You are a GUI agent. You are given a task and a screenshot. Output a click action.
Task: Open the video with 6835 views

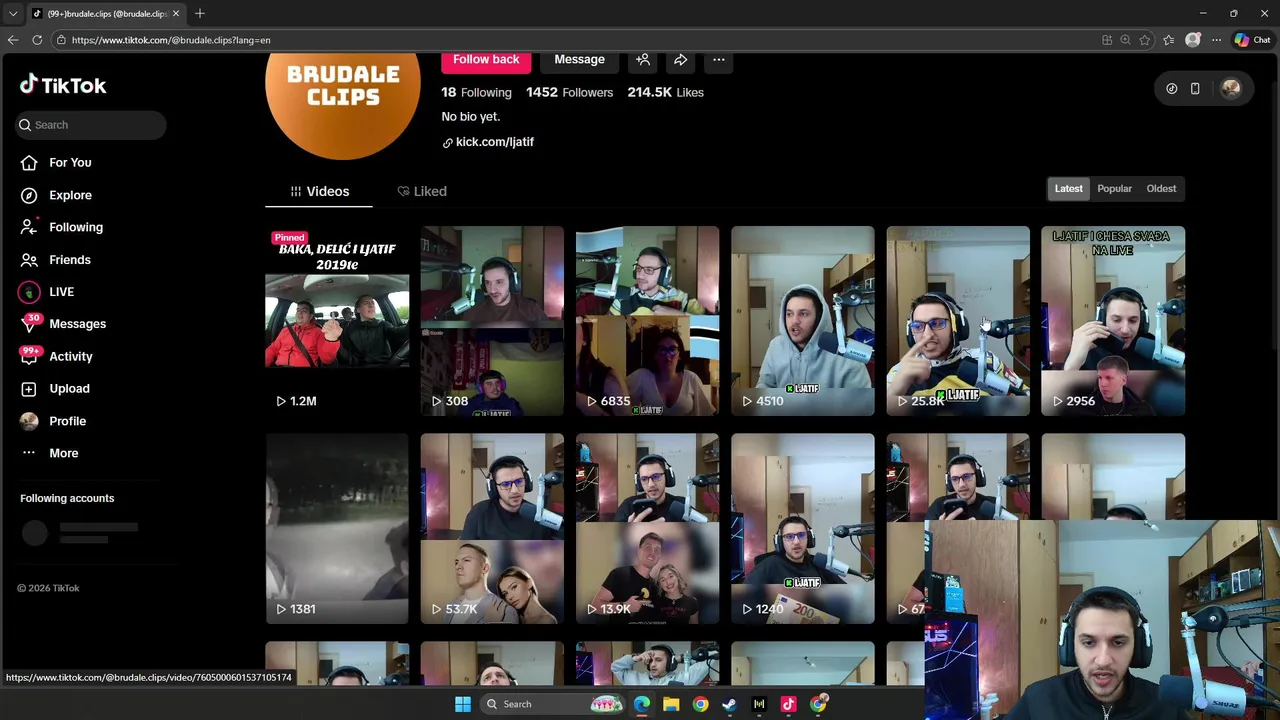647,320
